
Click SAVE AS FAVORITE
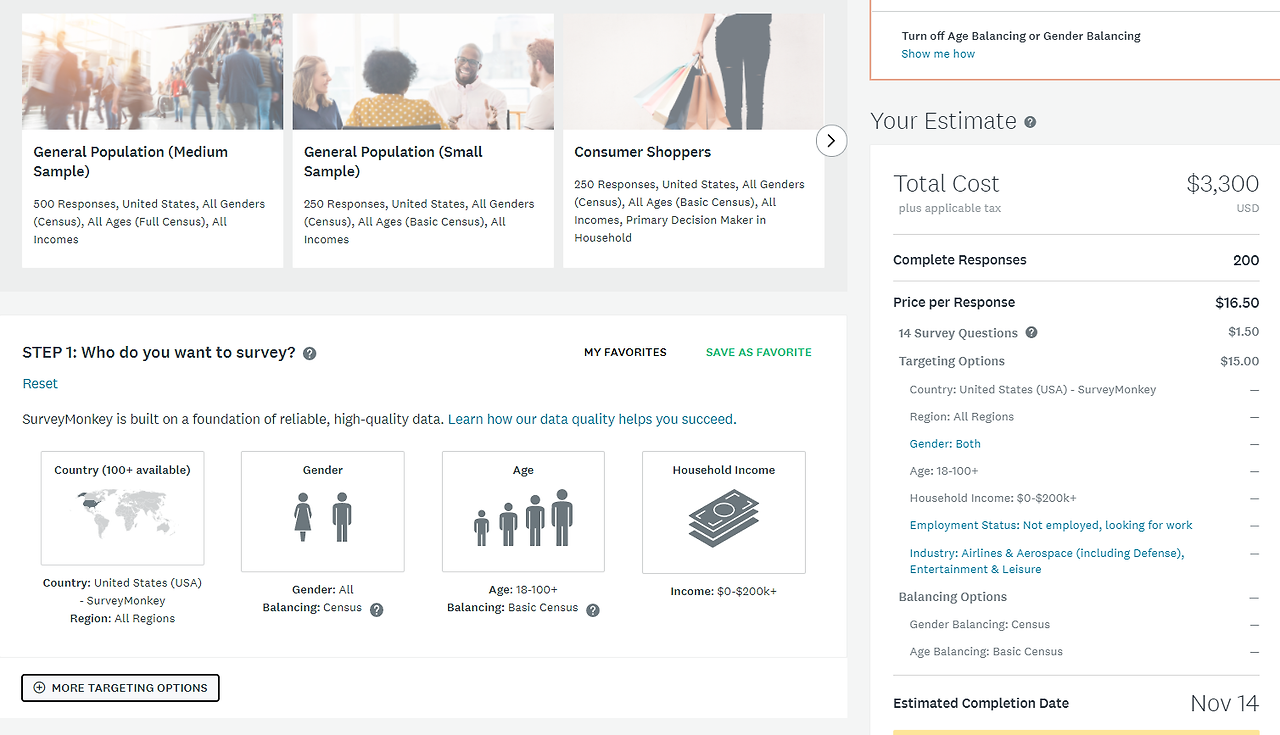tap(758, 352)
